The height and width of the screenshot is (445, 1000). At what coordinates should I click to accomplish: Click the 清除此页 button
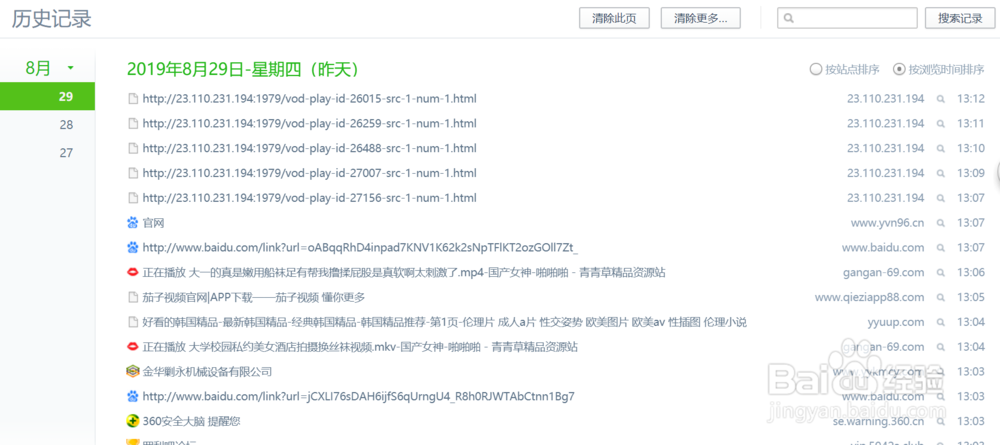point(614,18)
